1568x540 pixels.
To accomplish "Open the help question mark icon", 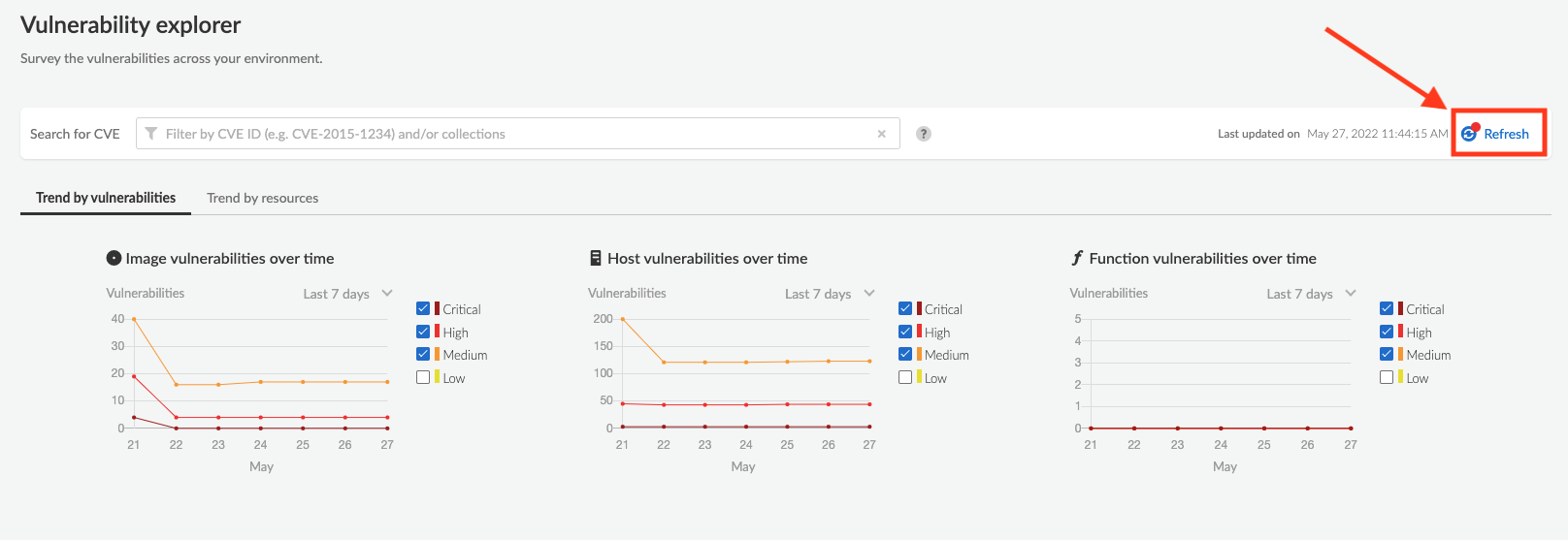I will [924, 134].
